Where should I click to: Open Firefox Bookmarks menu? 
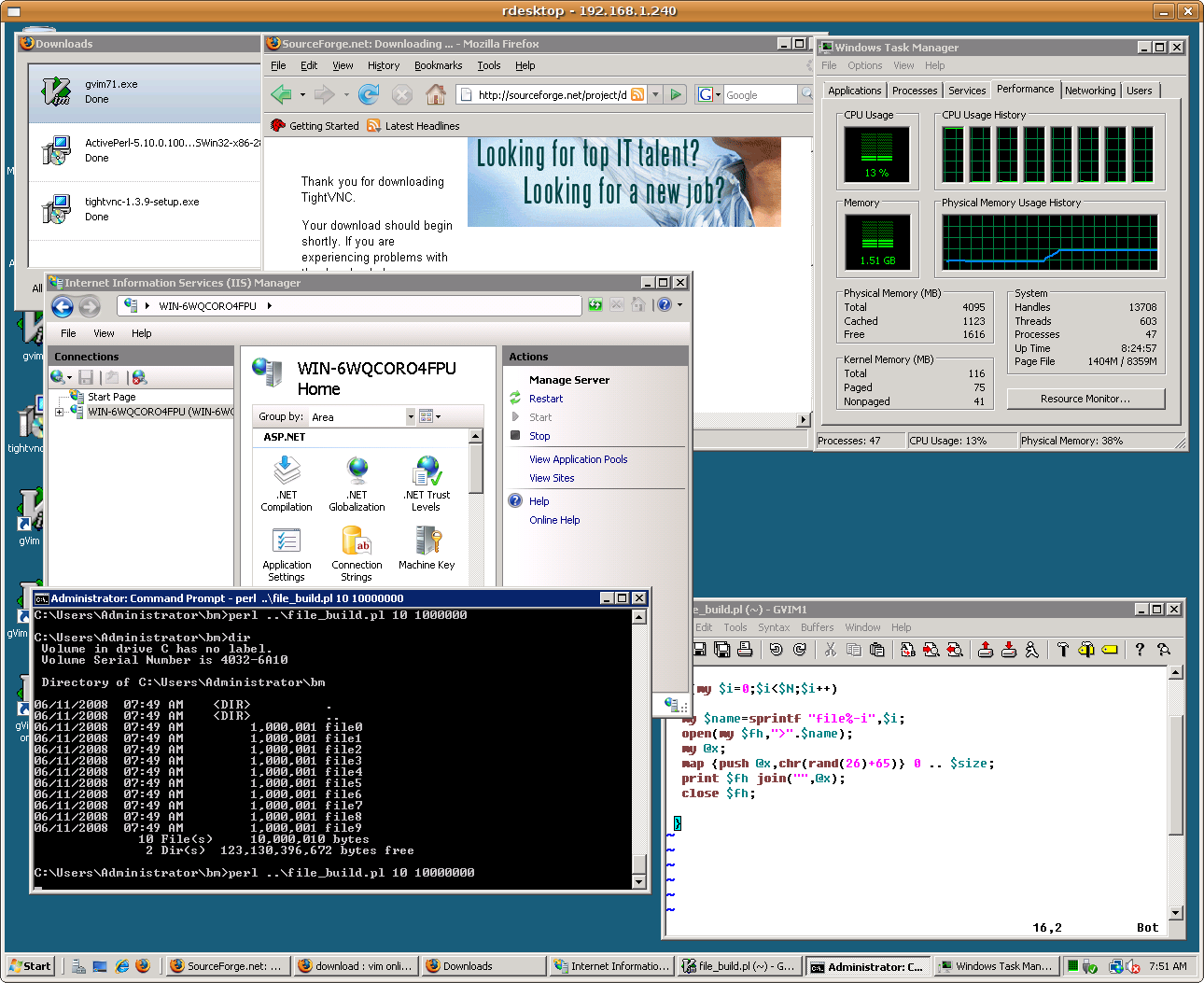tap(438, 65)
